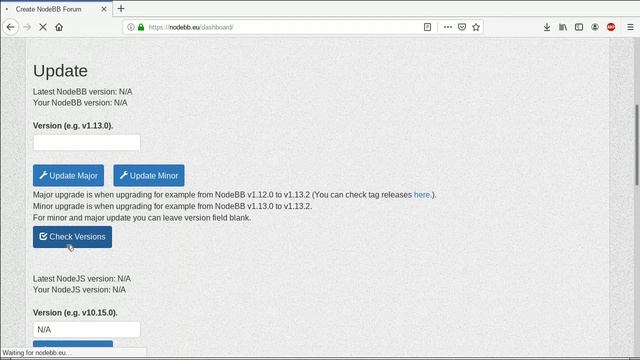Close the Create NodeBB Forum tab

tap(104, 9)
